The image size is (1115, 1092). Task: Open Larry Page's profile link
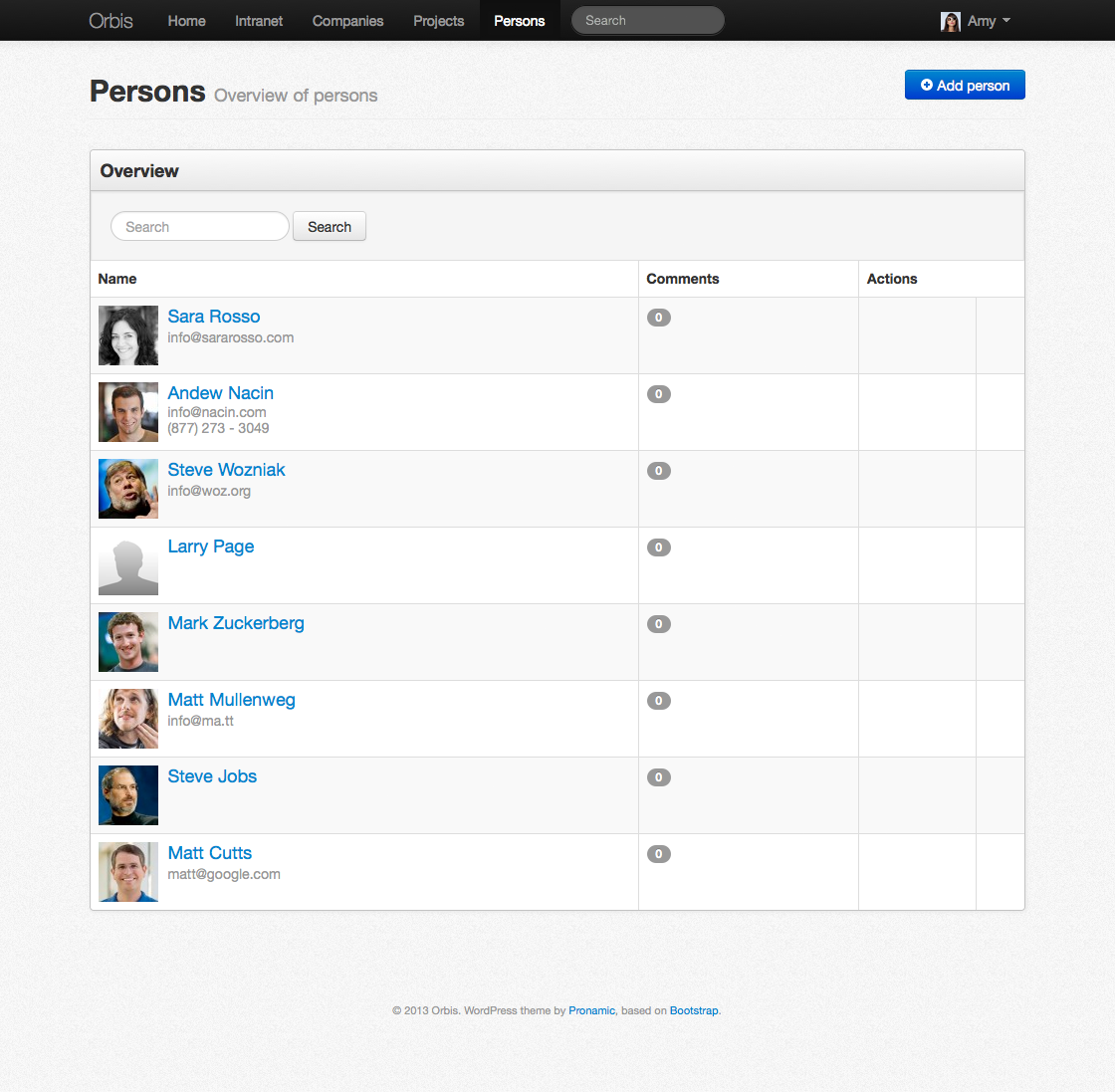point(210,546)
